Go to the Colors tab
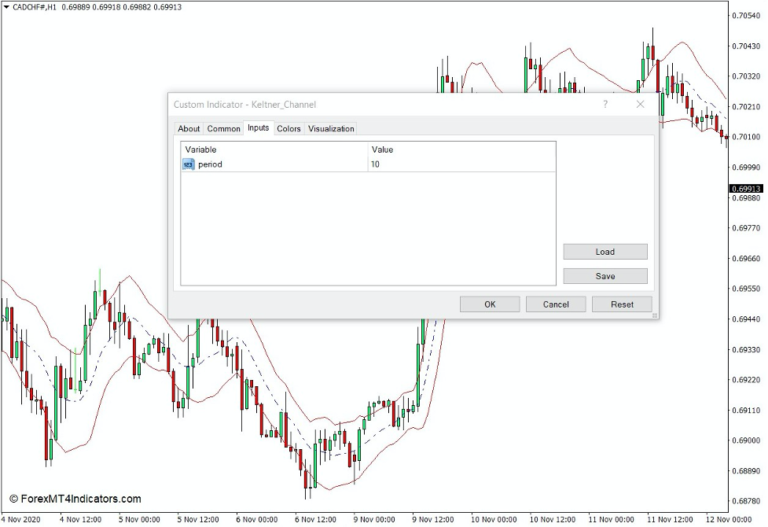Viewport: 768px width, 527px height. pos(289,129)
